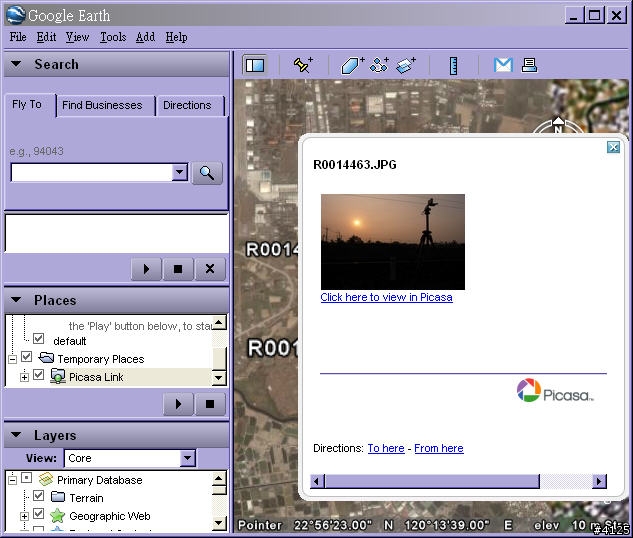Viewport: 633px width, 538px height.
Task: Switch to the Directions tab
Action: pos(190,106)
